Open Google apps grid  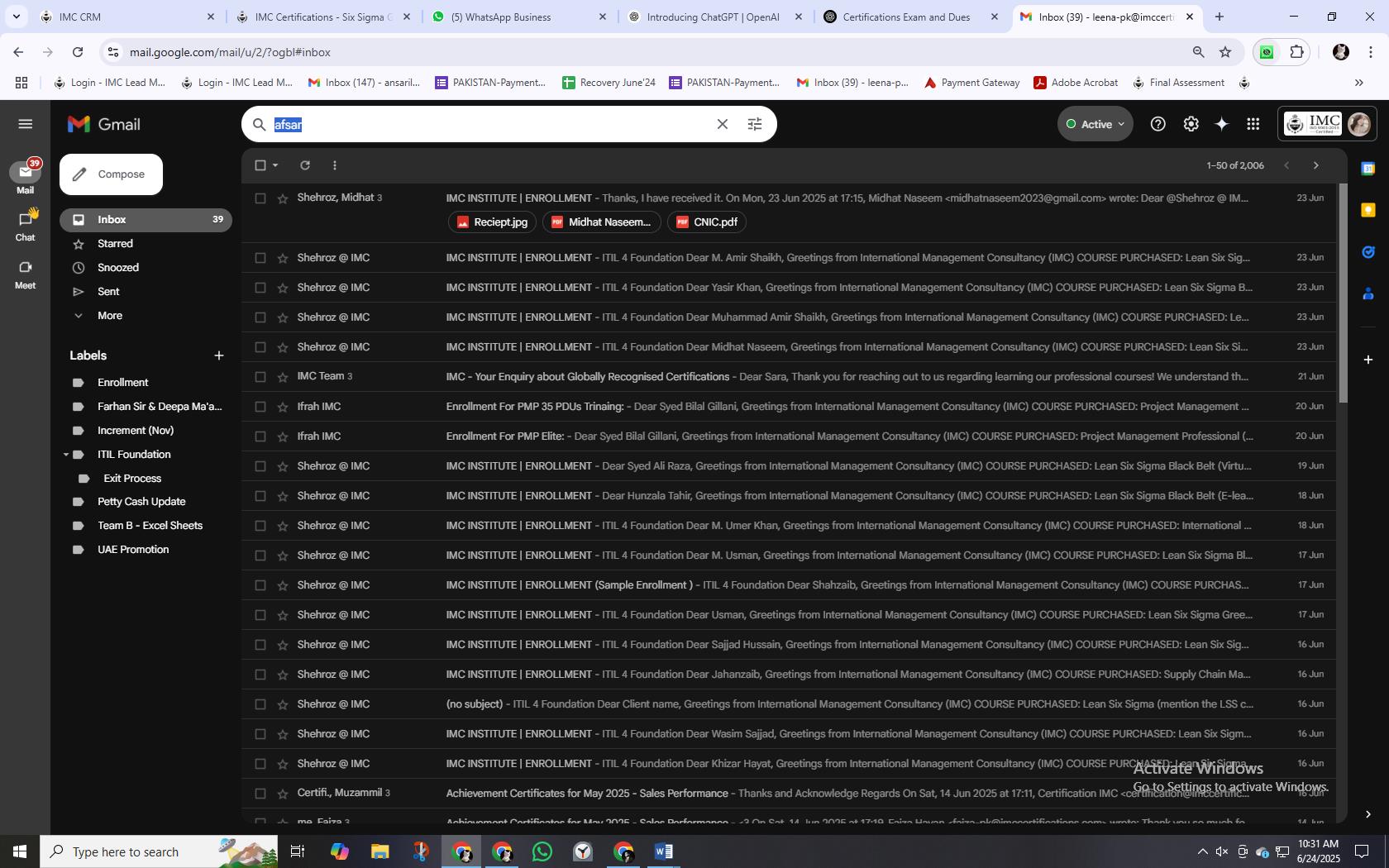tap(1253, 124)
